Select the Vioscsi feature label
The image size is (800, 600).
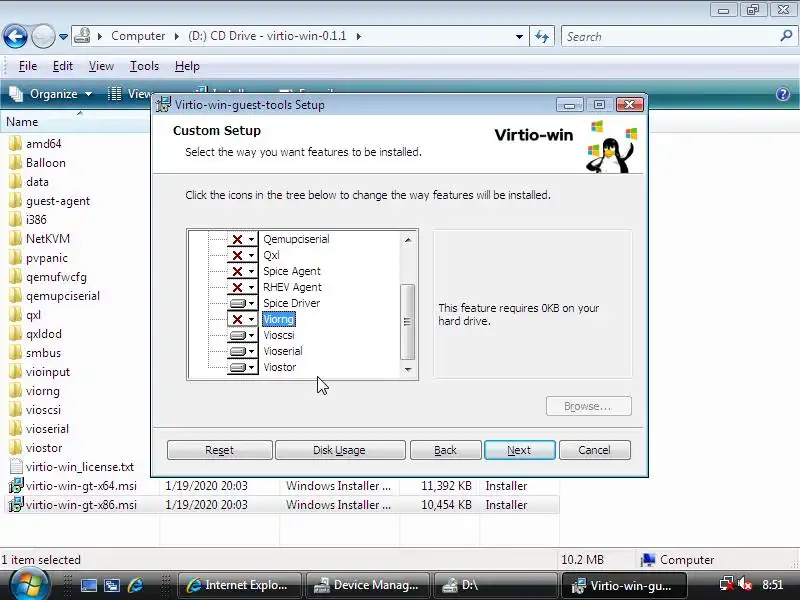279,335
